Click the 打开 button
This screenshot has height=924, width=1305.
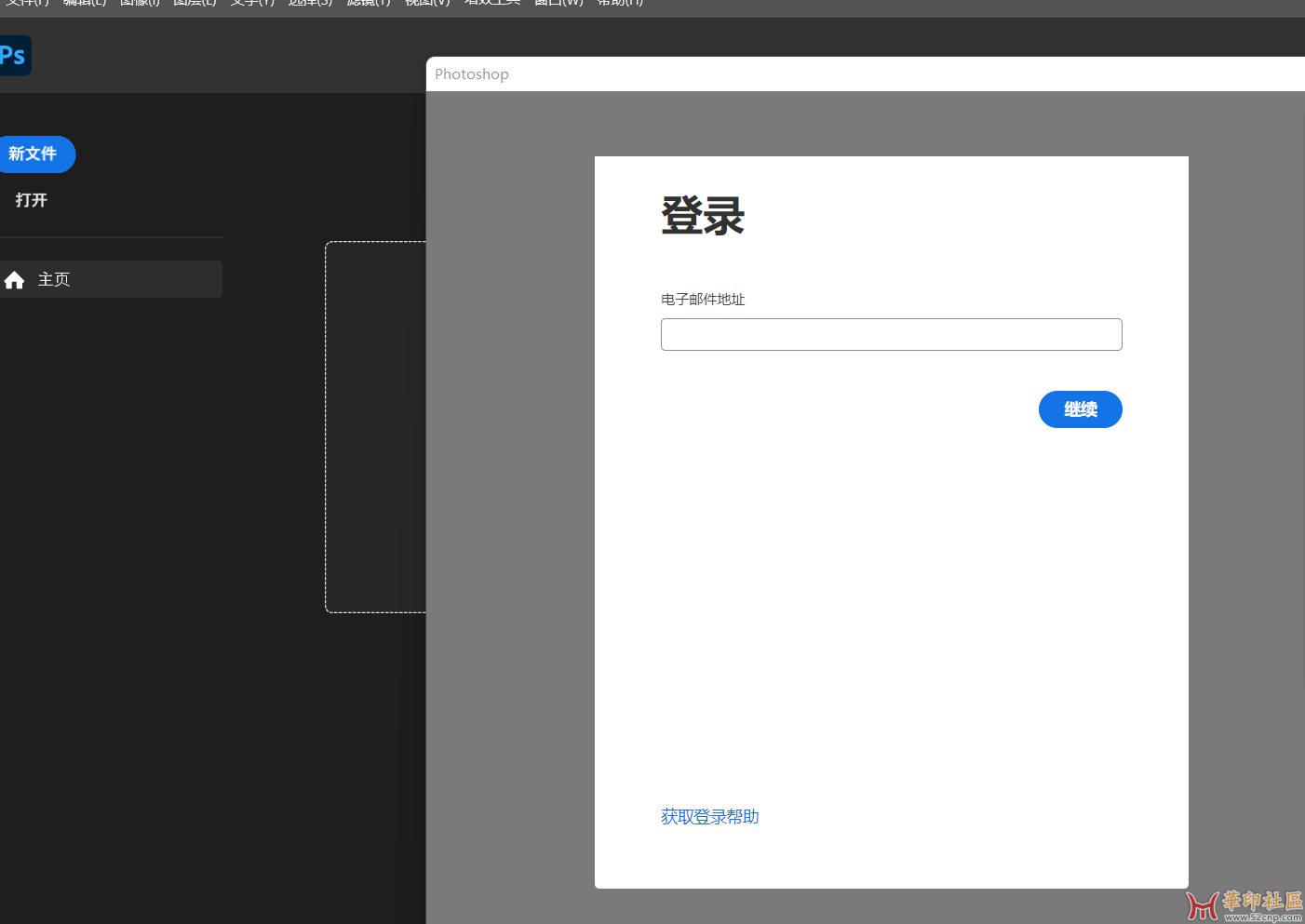click(x=31, y=200)
